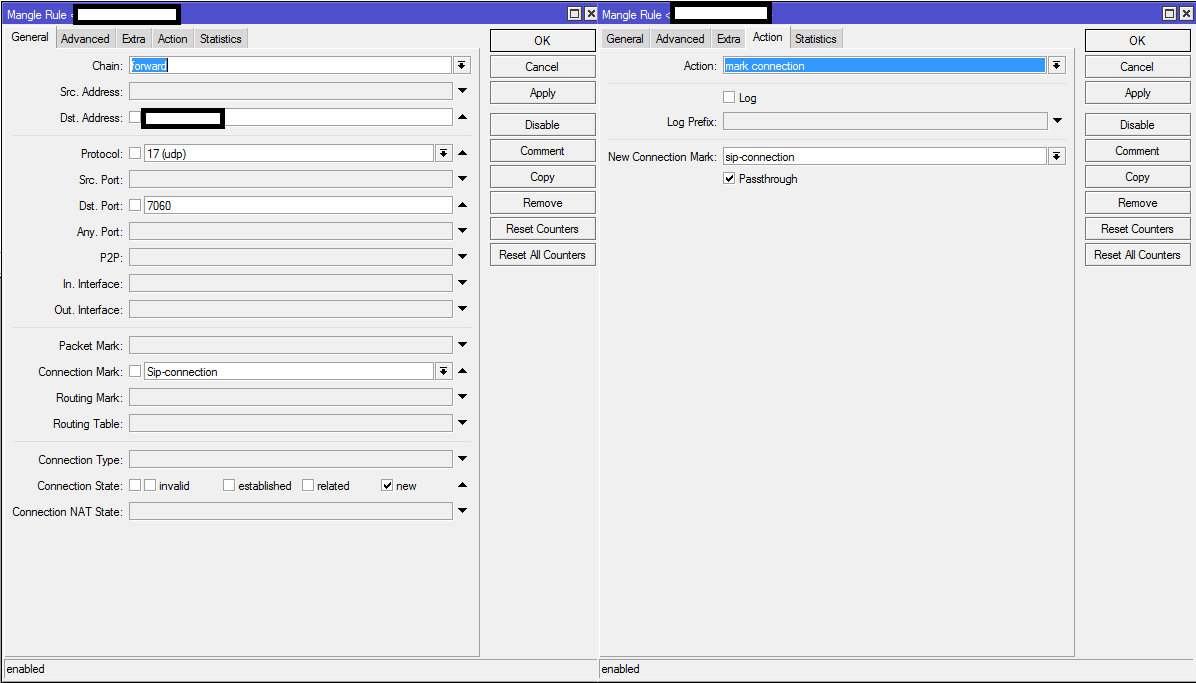Click Copy in the left window
Image resolution: width=1196 pixels, height=683 pixels.
point(542,176)
